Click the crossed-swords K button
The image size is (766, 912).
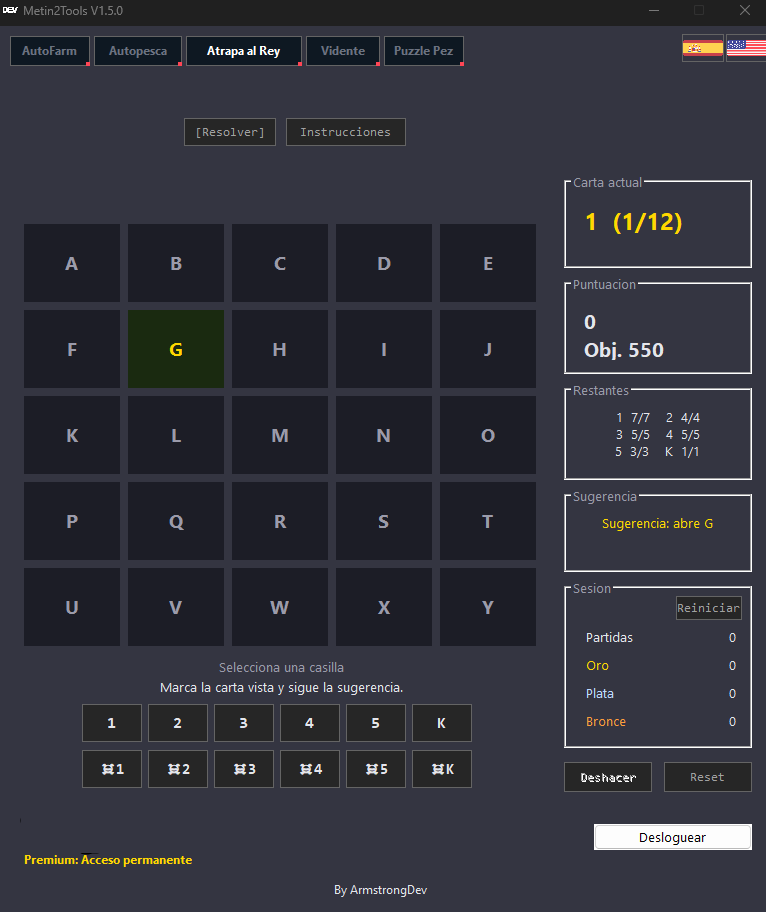(442, 769)
